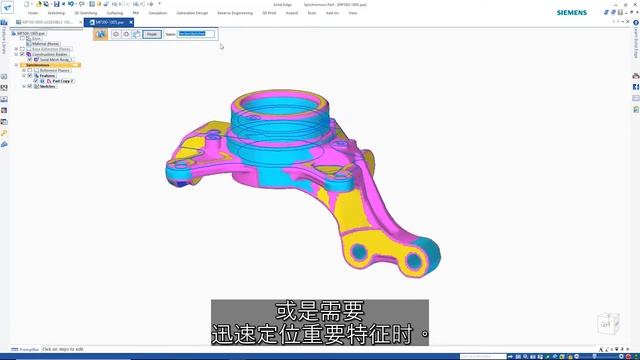This screenshot has width=640, height=360.
Task: Toggle the Features checkbox
Action: (30, 76)
